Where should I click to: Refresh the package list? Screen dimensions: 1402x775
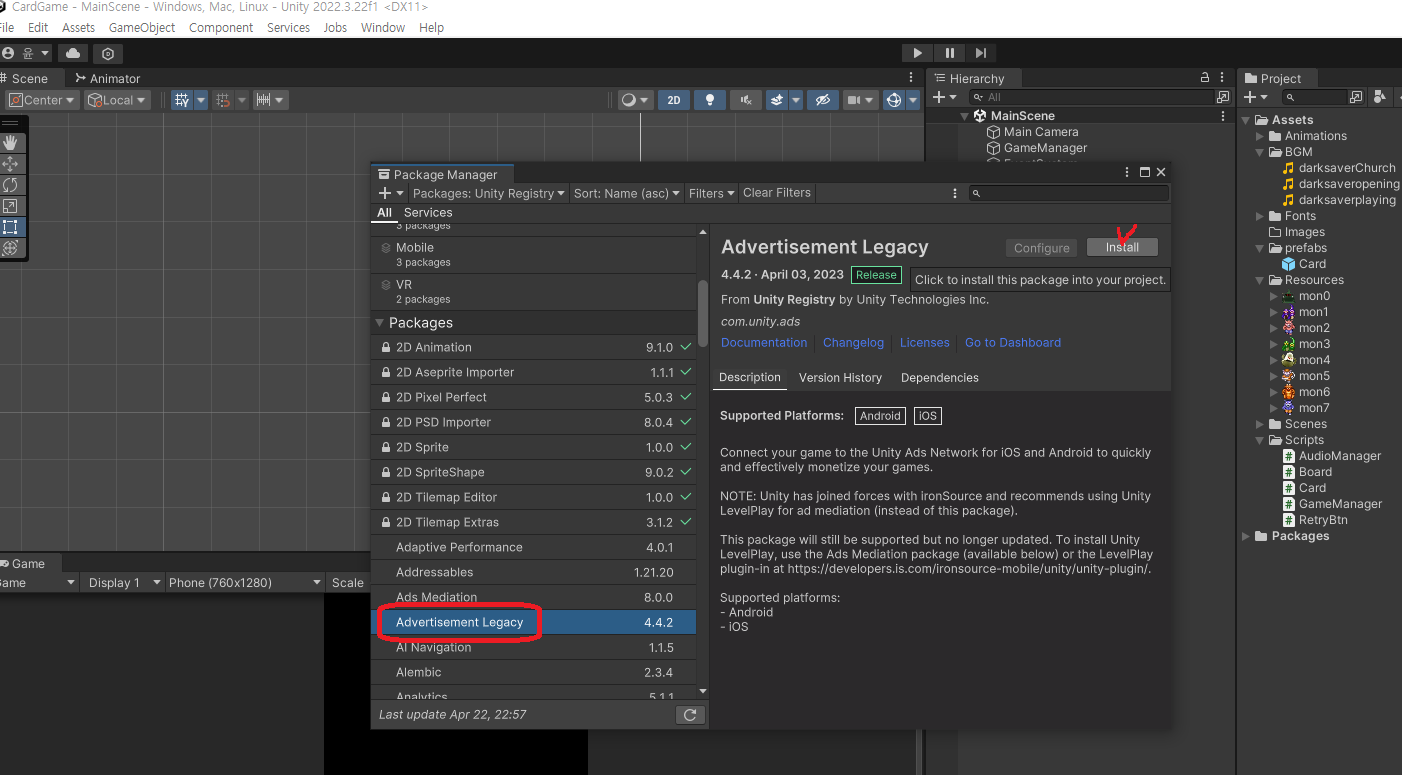pyautogui.click(x=690, y=715)
